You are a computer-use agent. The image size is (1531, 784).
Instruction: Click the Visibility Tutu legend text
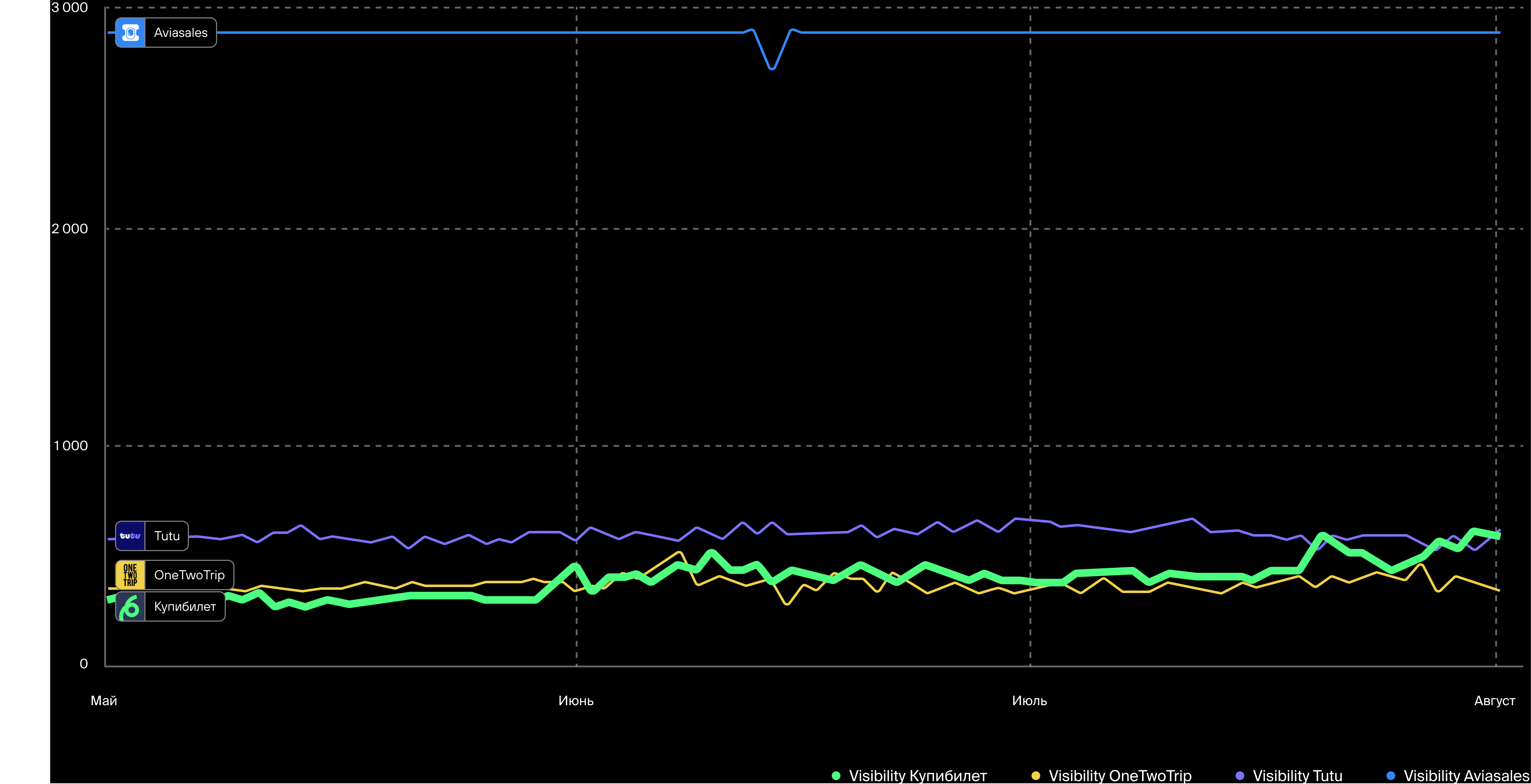click(x=1298, y=776)
